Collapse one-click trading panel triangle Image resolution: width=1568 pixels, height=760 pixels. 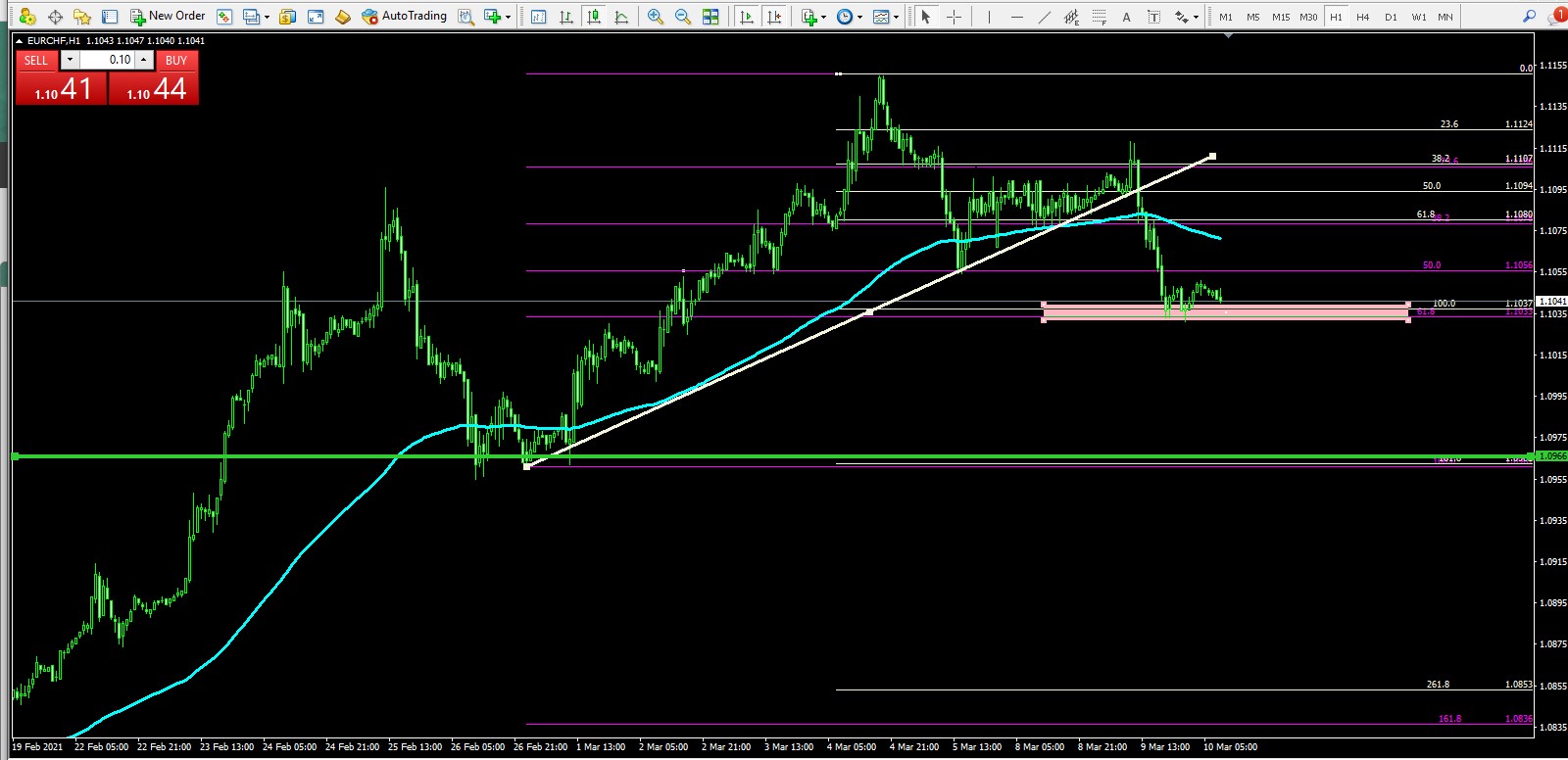(20, 41)
